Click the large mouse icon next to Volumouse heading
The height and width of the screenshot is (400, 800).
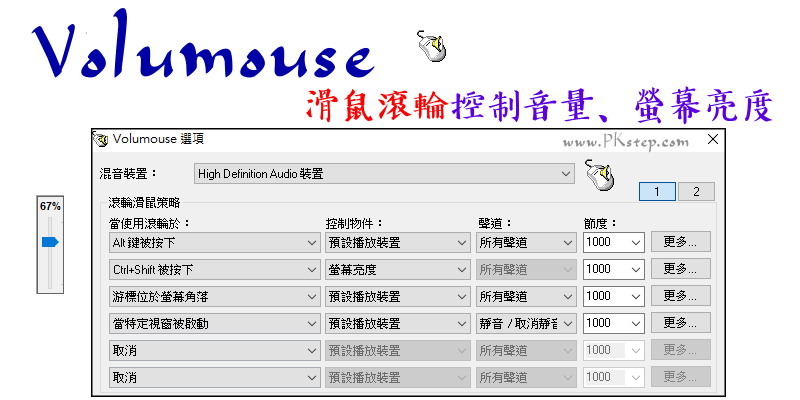tap(432, 46)
